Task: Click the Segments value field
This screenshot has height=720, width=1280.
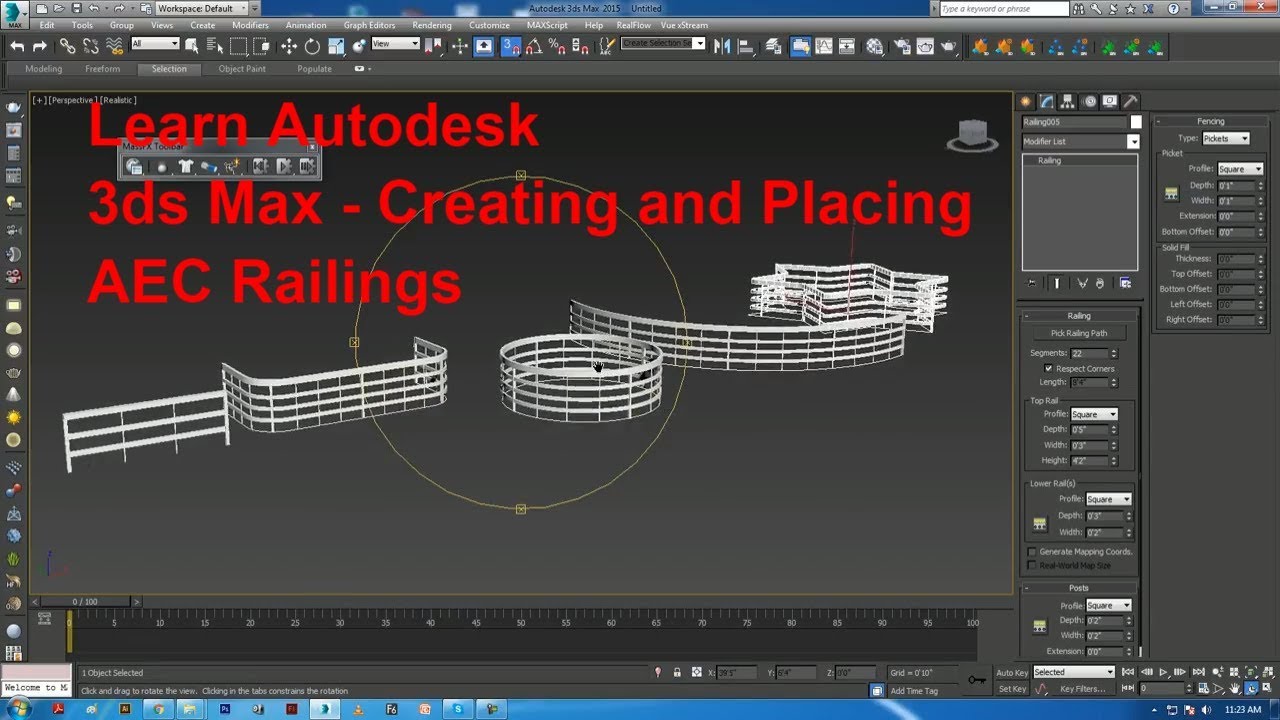Action: click(x=1088, y=353)
